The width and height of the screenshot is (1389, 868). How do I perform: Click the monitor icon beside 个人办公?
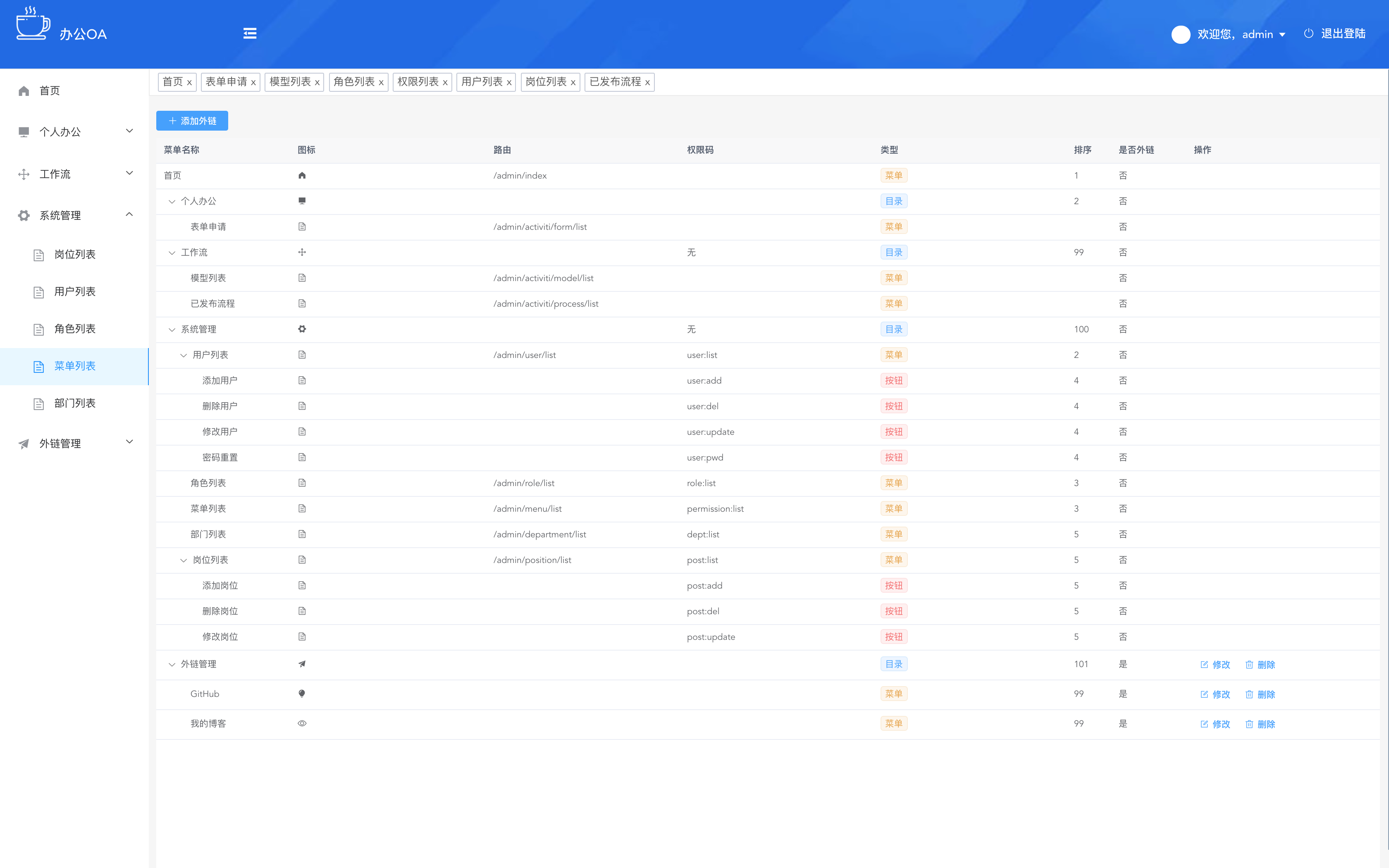point(24,132)
